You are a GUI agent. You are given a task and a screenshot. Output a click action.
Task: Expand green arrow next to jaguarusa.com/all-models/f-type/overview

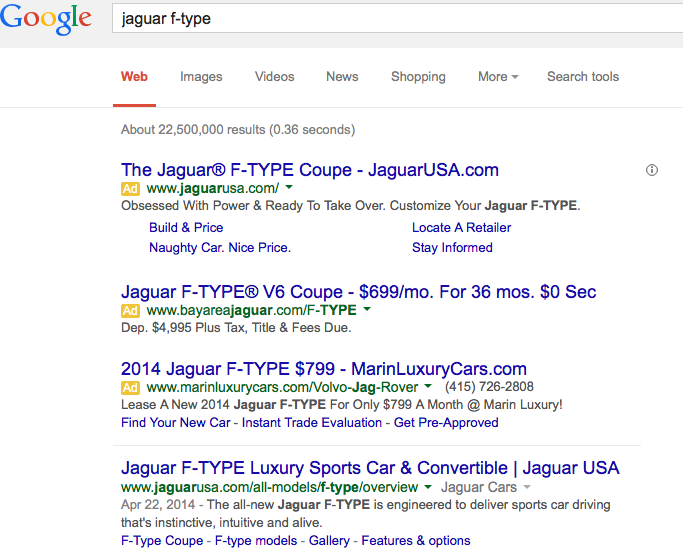[428, 487]
